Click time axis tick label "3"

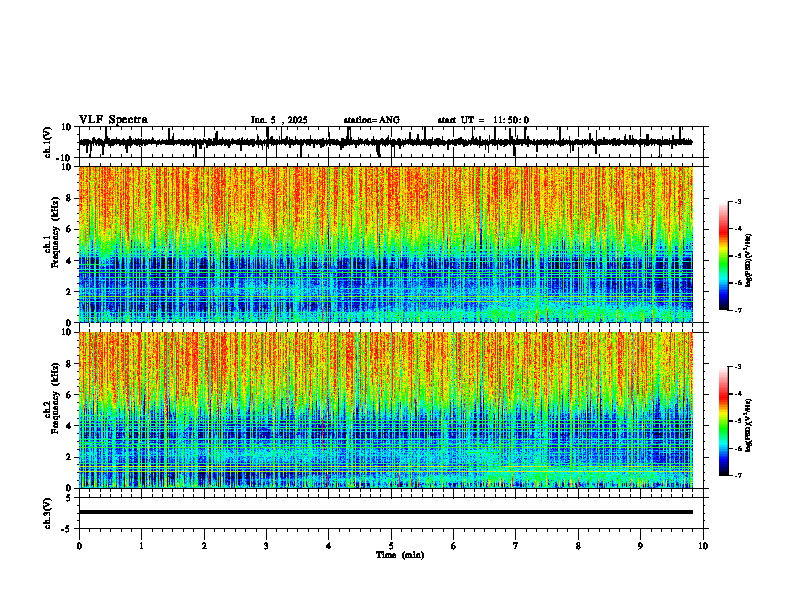coord(266,546)
